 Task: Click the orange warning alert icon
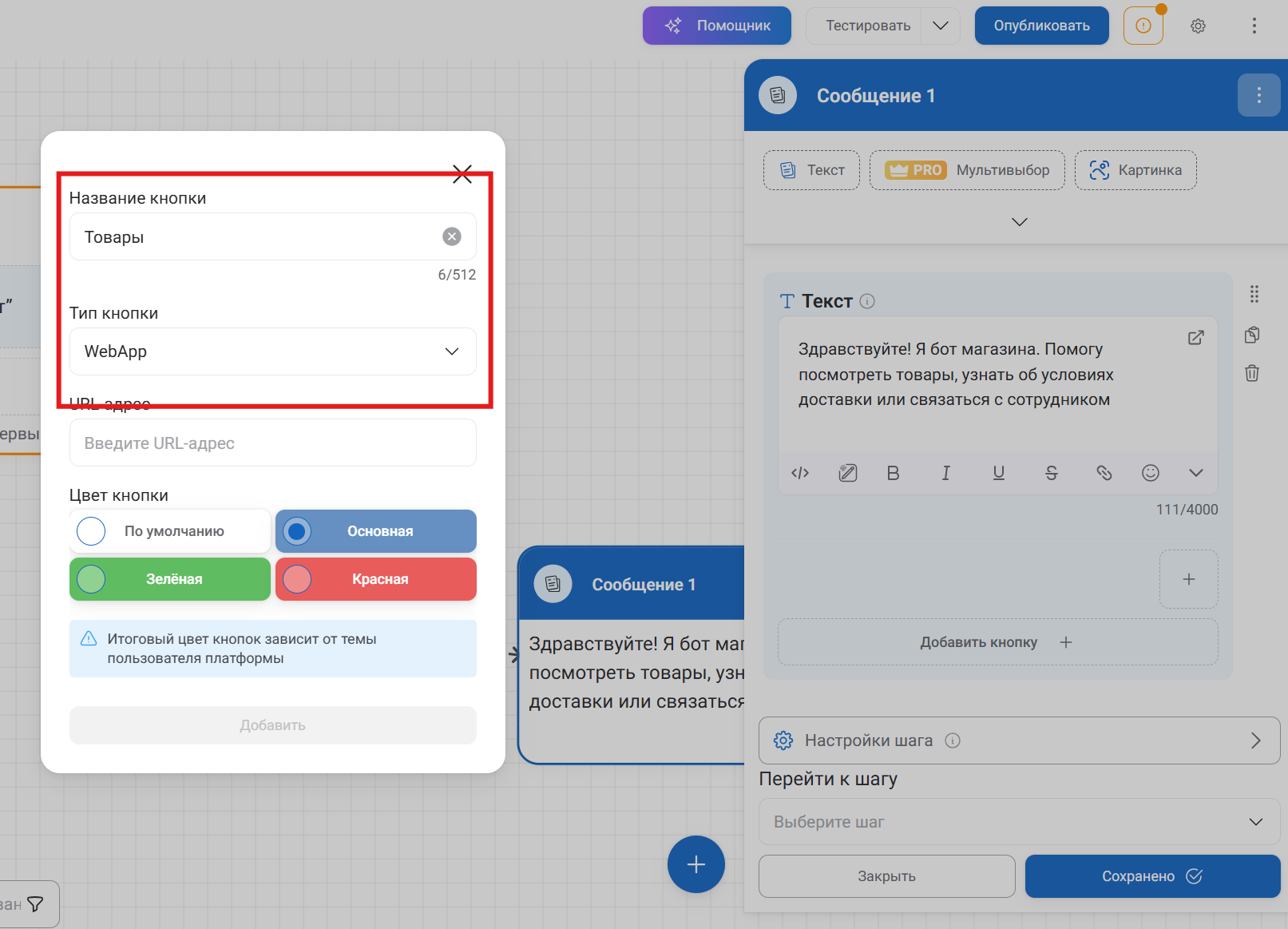[x=1143, y=26]
